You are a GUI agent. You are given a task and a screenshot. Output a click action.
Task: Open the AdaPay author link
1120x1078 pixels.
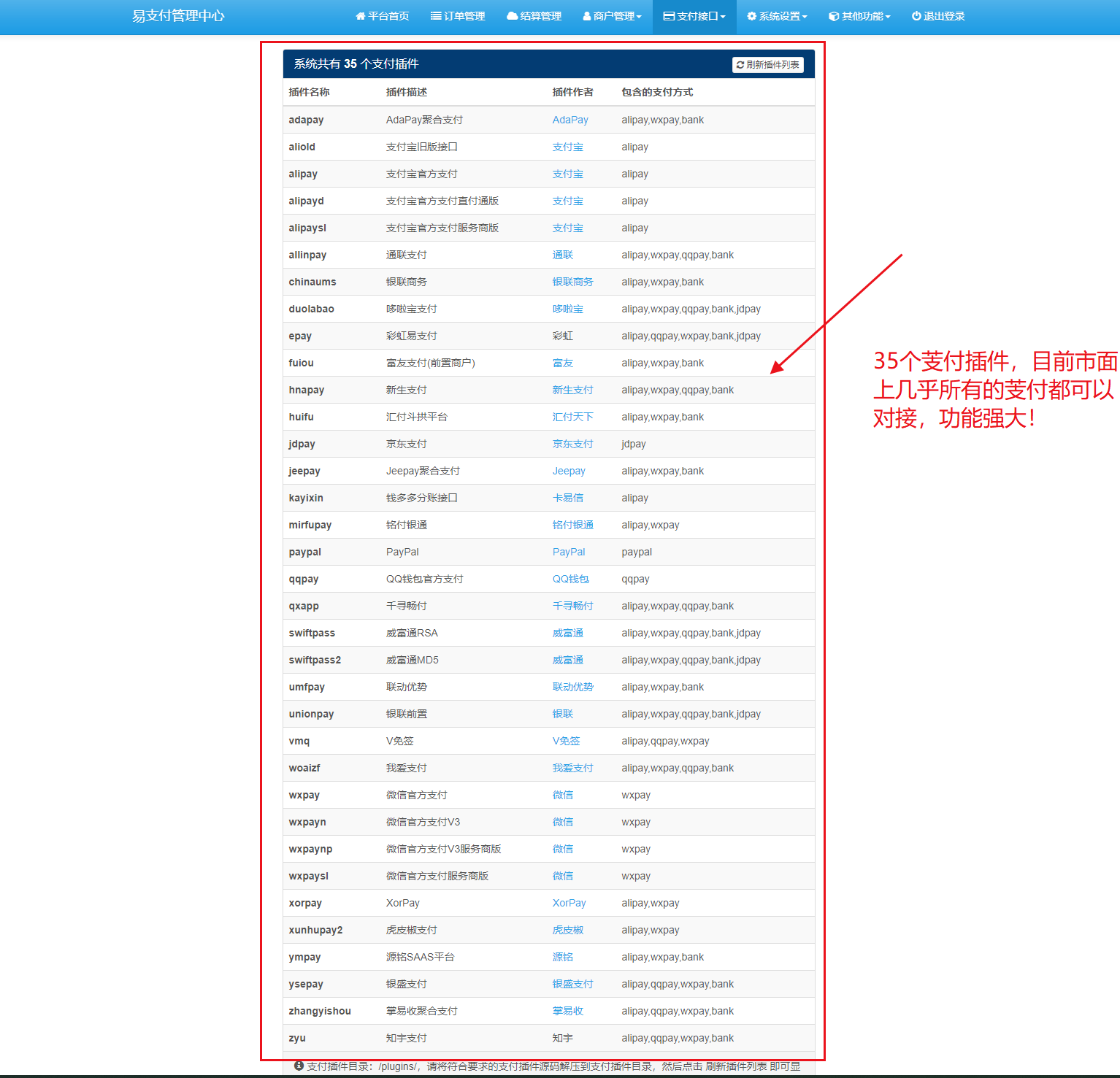coord(570,120)
